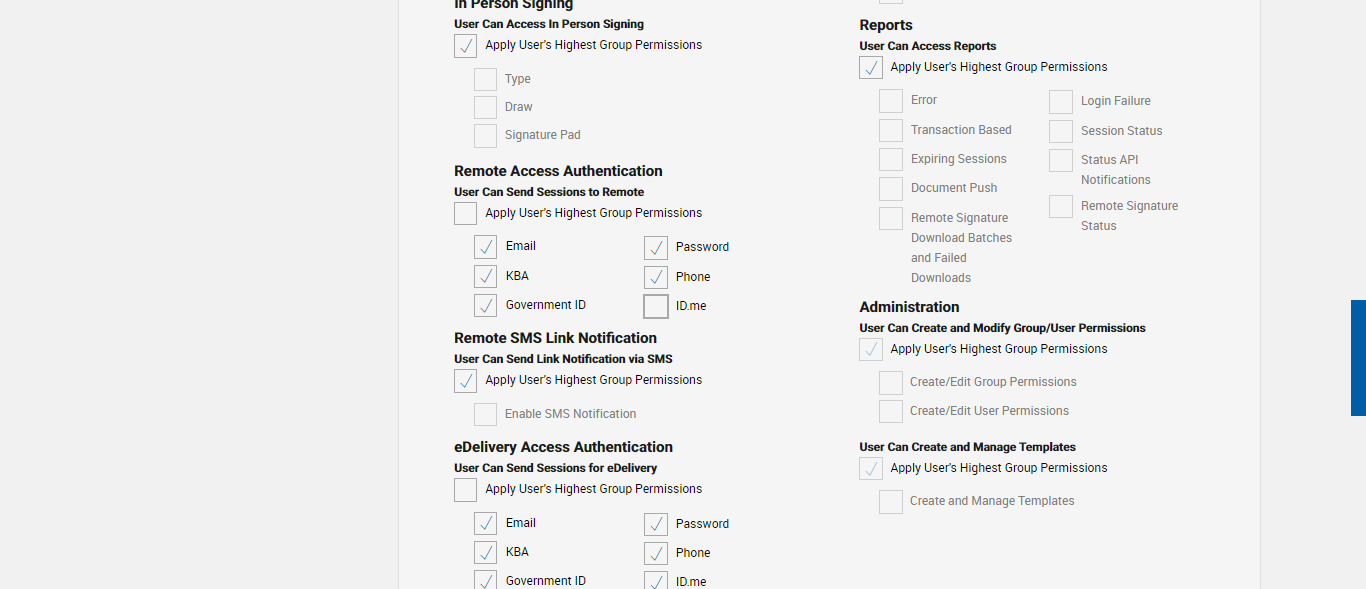Tick the Signature Pad checkbox
Image resolution: width=1366 pixels, height=589 pixels.
485,136
